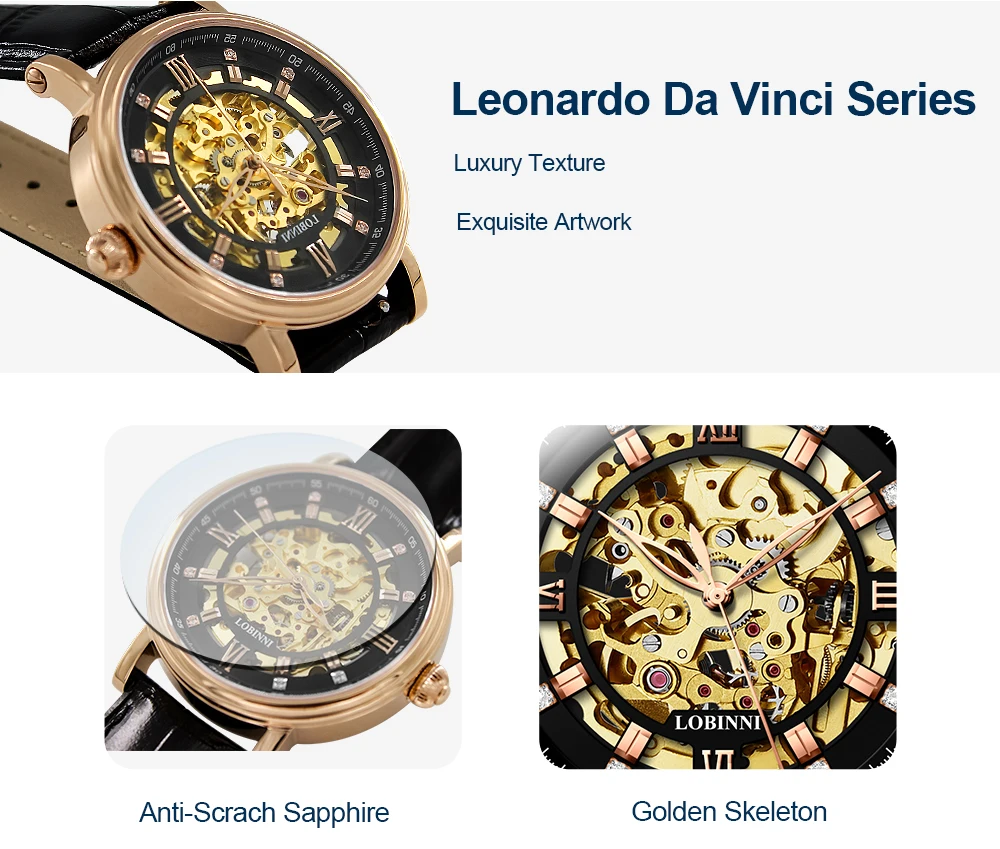Click the LOBINNI logo in skeleton close-up
Image resolution: width=1000 pixels, height=849 pixels.
tap(718, 722)
